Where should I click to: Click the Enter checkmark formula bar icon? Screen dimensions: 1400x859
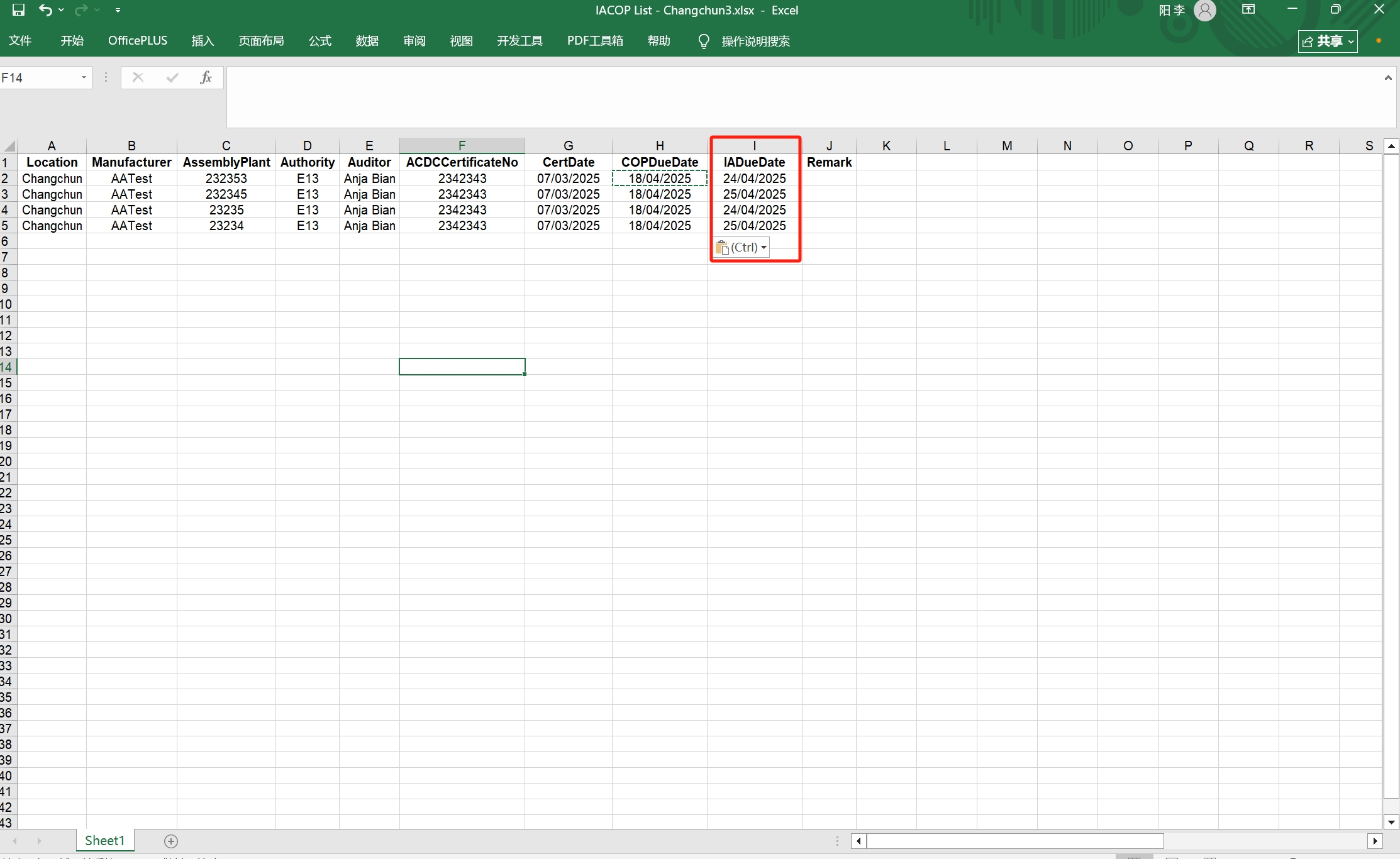172,77
